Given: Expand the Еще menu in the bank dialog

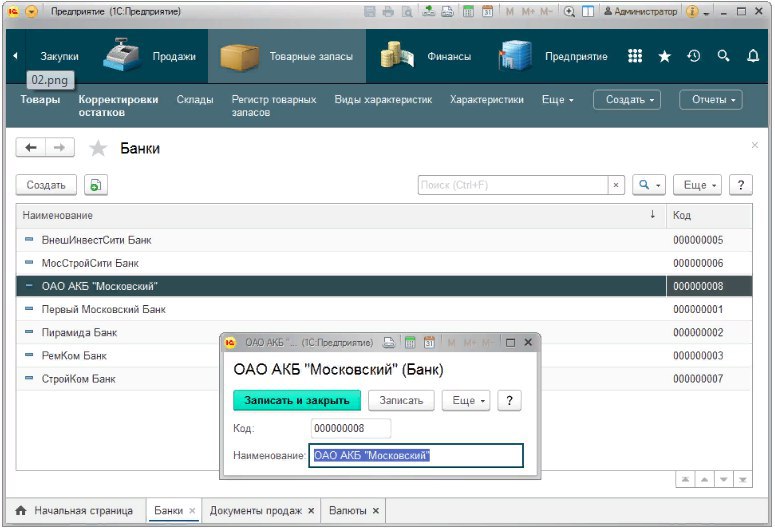Looking at the screenshot, I should [466, 400].
